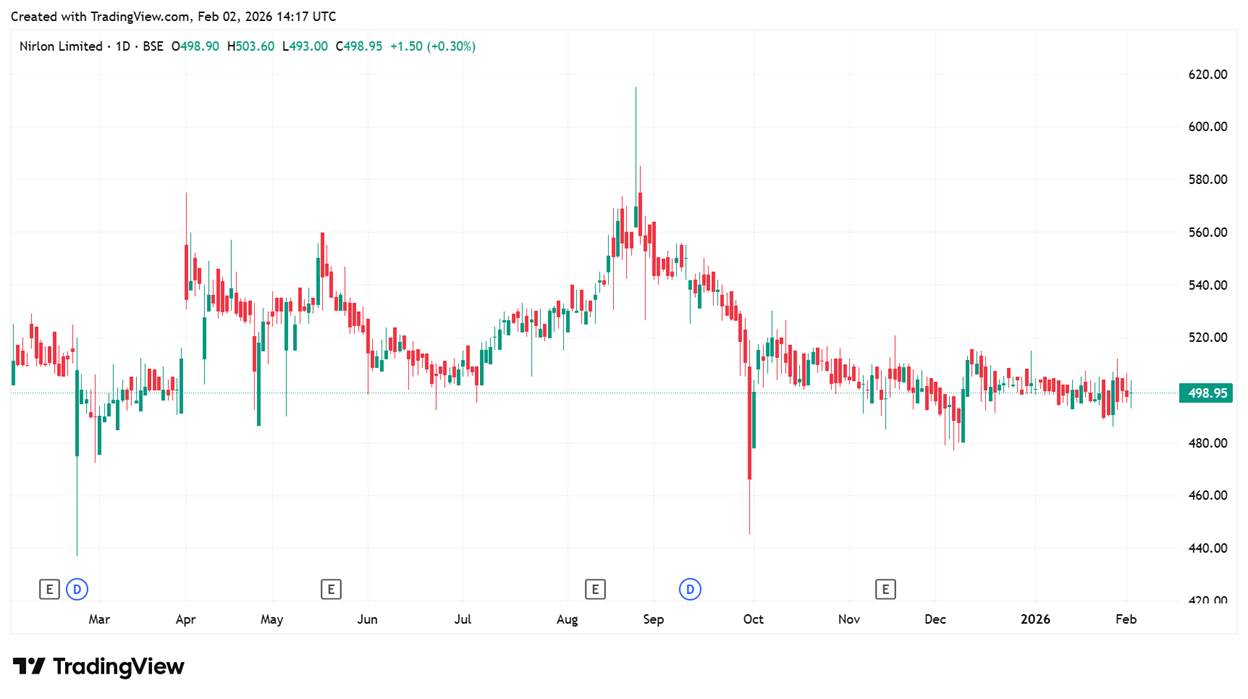1248x699 pixels.
Task: Click the November earnings E marker
Action: click(885, 589)
